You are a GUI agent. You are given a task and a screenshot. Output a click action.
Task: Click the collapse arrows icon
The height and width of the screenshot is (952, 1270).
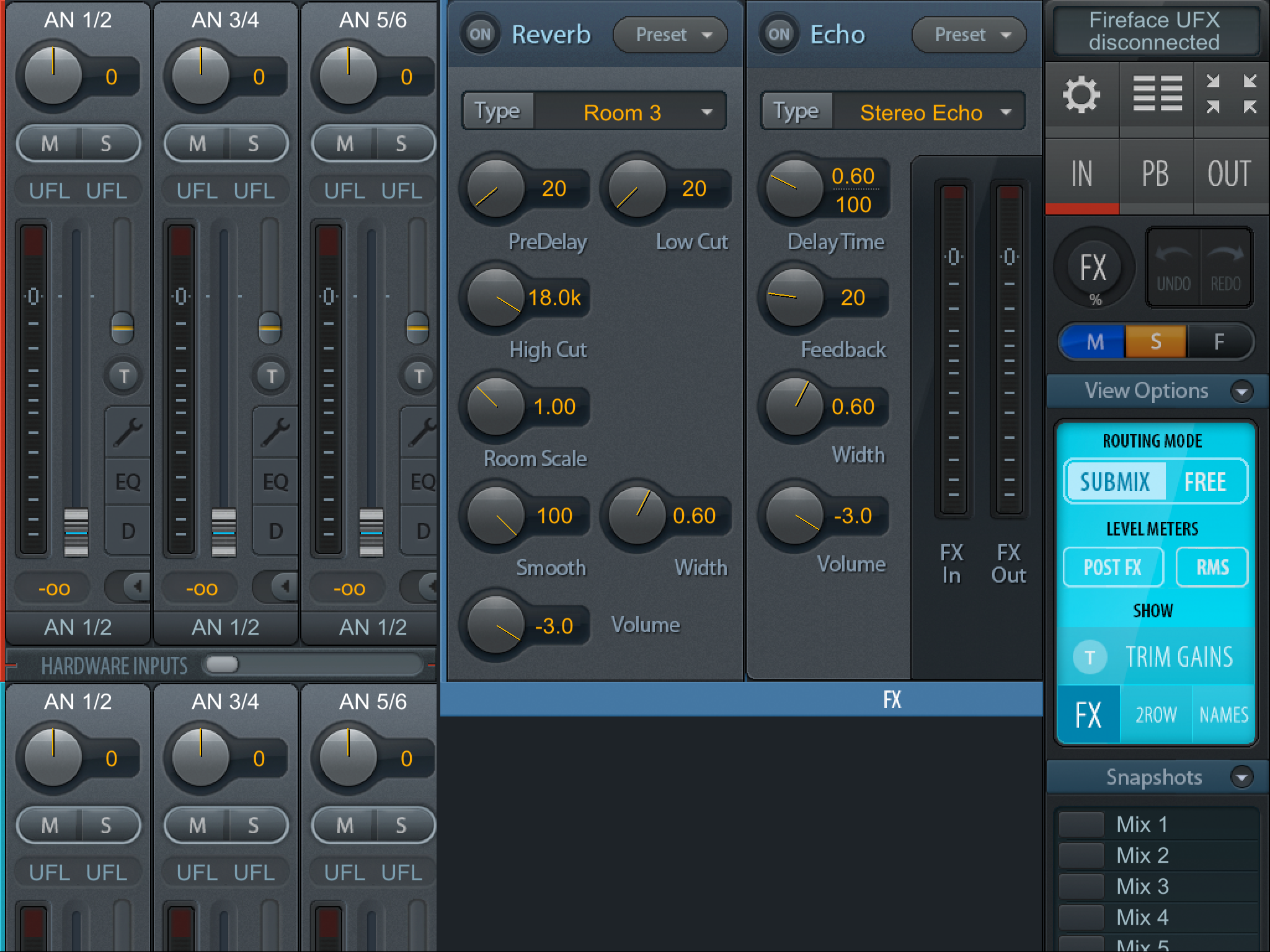(x=1231, y=95)
